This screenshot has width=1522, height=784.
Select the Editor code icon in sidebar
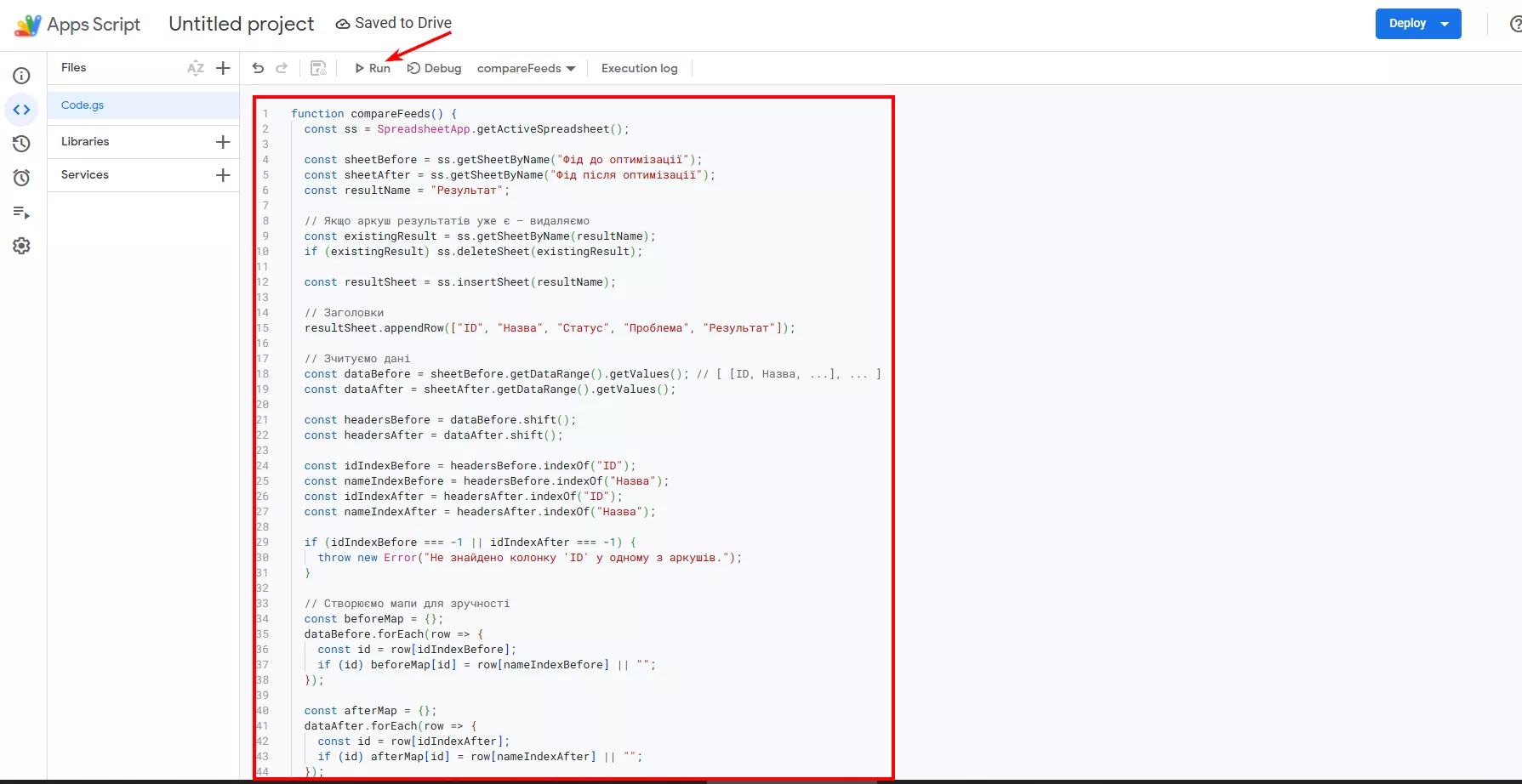click(x=22, y=110)
